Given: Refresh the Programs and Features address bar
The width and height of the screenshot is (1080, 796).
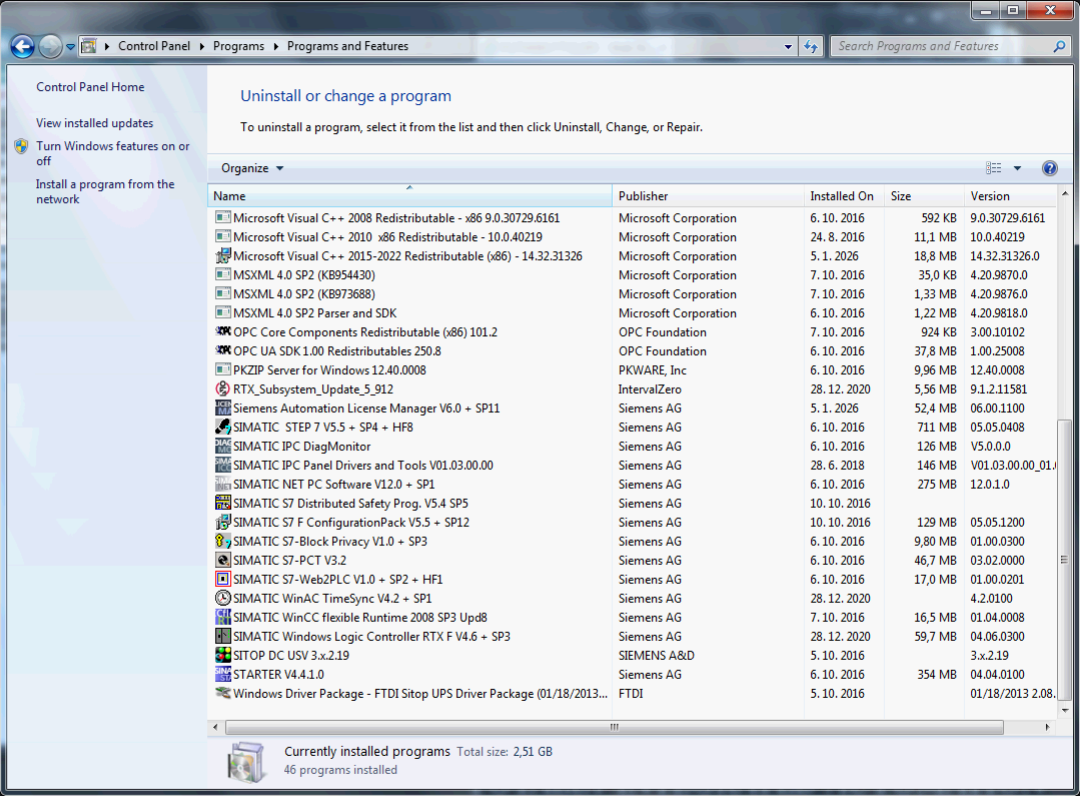Looking at the screenshot, I should click(x=811, y=46).
